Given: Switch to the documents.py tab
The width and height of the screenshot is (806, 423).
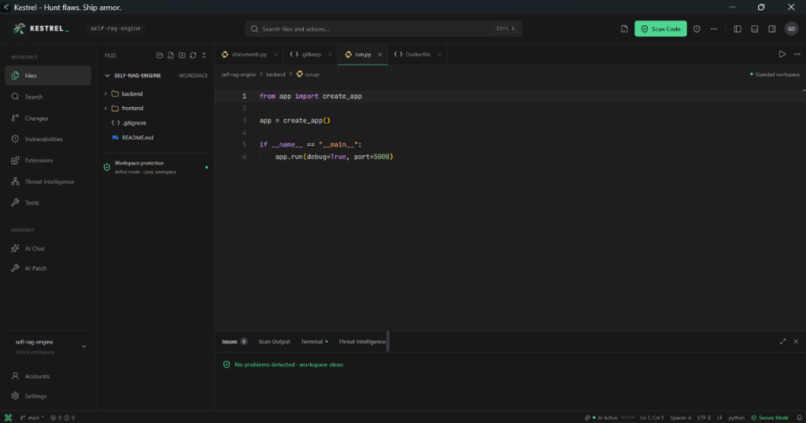Looking at the screenshot, I should (249, 54).
